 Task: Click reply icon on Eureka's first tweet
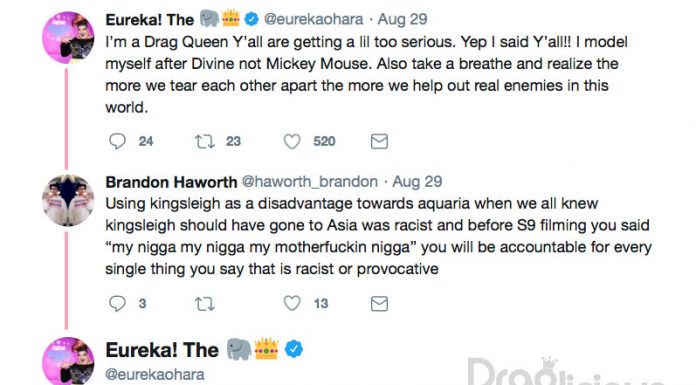(117, 141)
